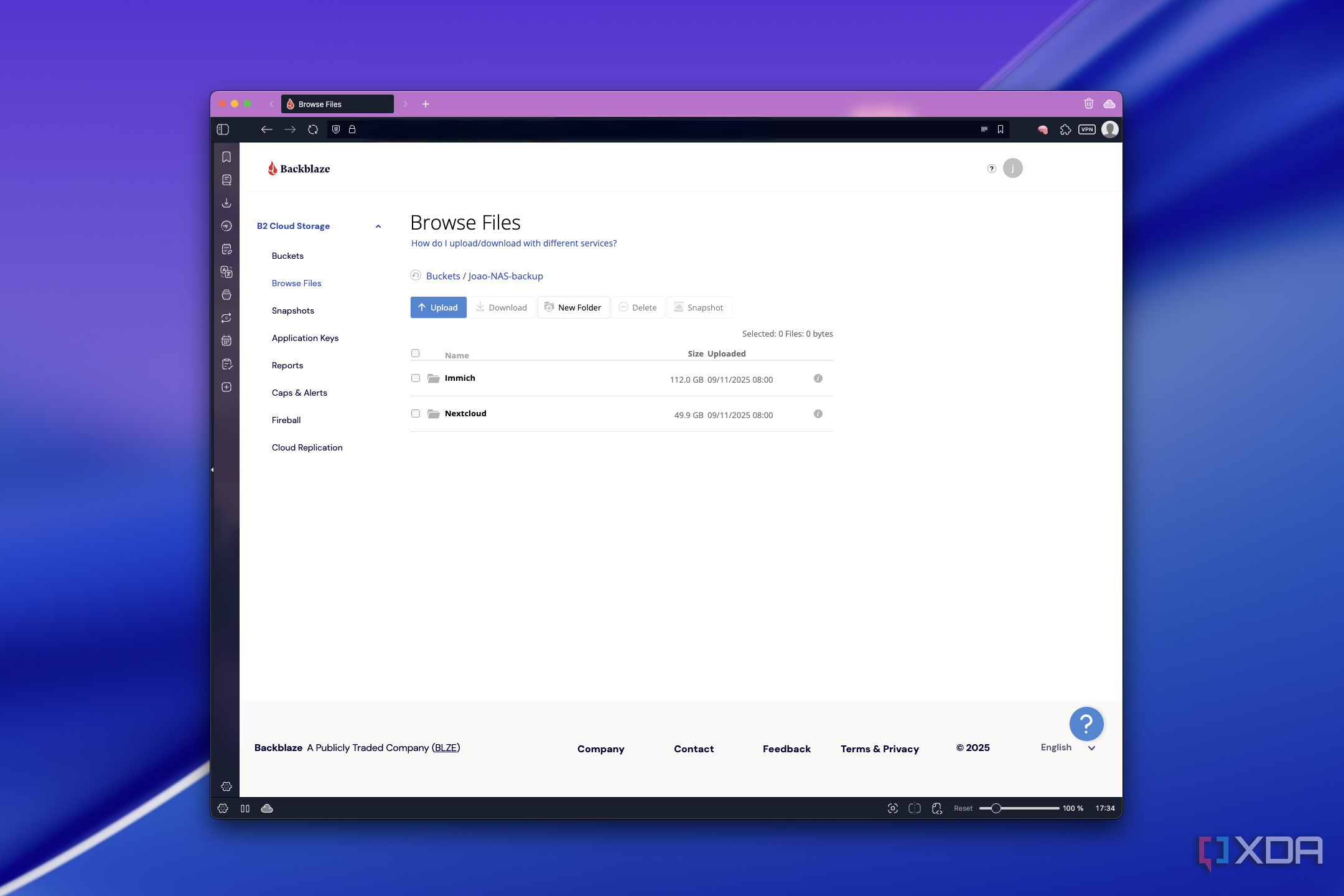Show info for the Nextcloud folder
This screenshot has height=896, width=1344.
818,414
